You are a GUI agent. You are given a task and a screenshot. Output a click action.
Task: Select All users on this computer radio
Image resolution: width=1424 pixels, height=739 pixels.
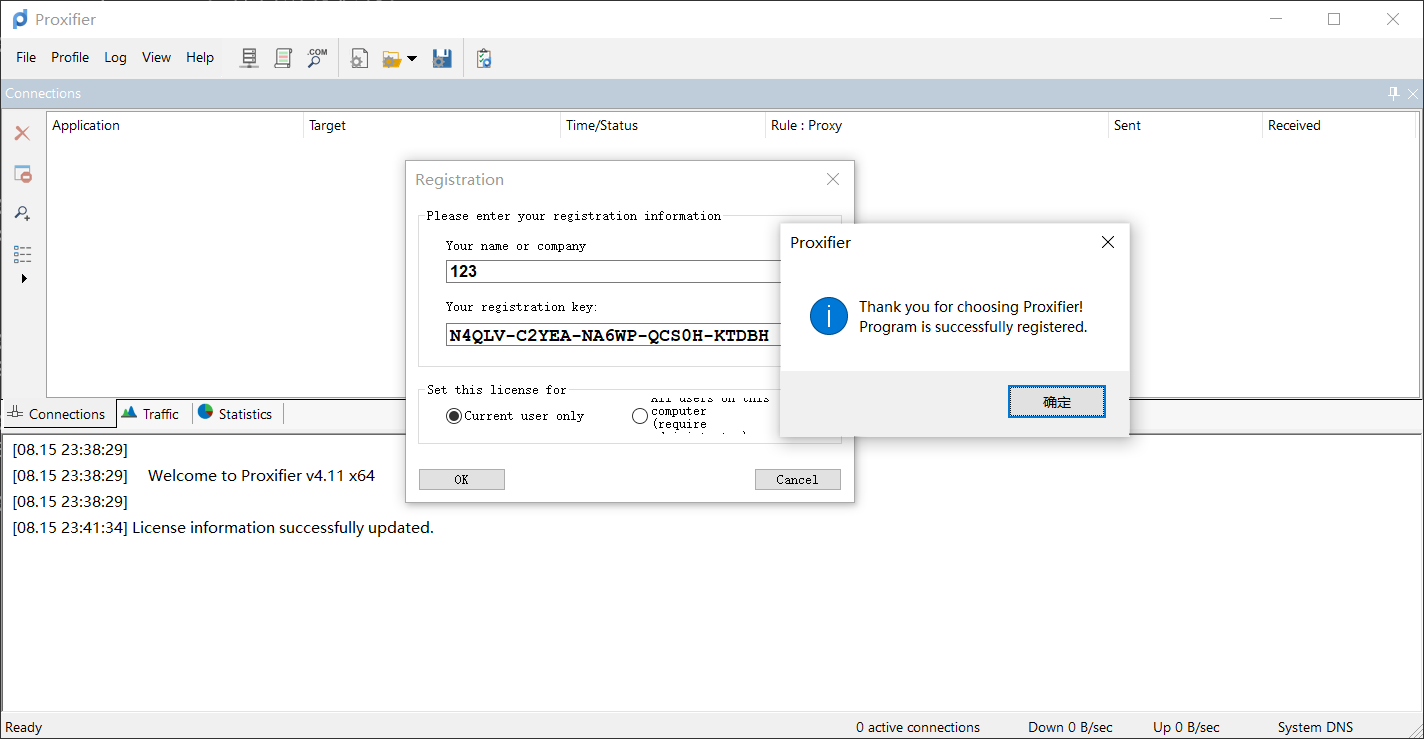click(x=640, y=416)
